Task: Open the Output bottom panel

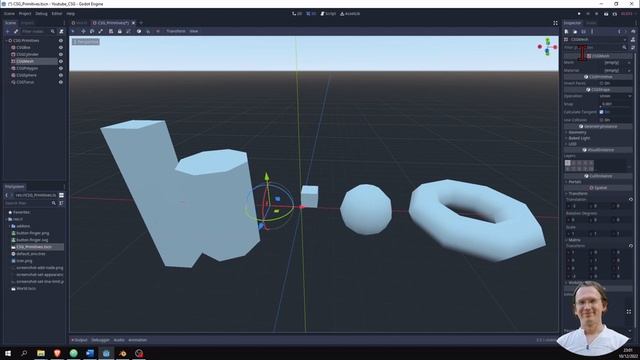Action: click(79, 340)
